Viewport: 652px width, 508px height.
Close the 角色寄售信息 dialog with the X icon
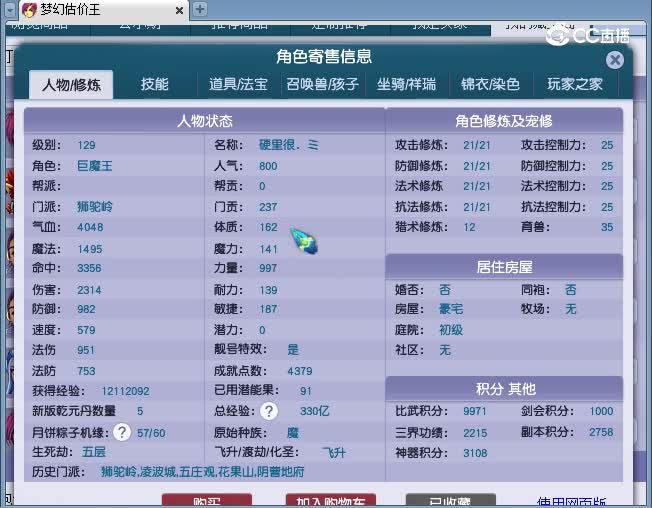click(615, 60)
